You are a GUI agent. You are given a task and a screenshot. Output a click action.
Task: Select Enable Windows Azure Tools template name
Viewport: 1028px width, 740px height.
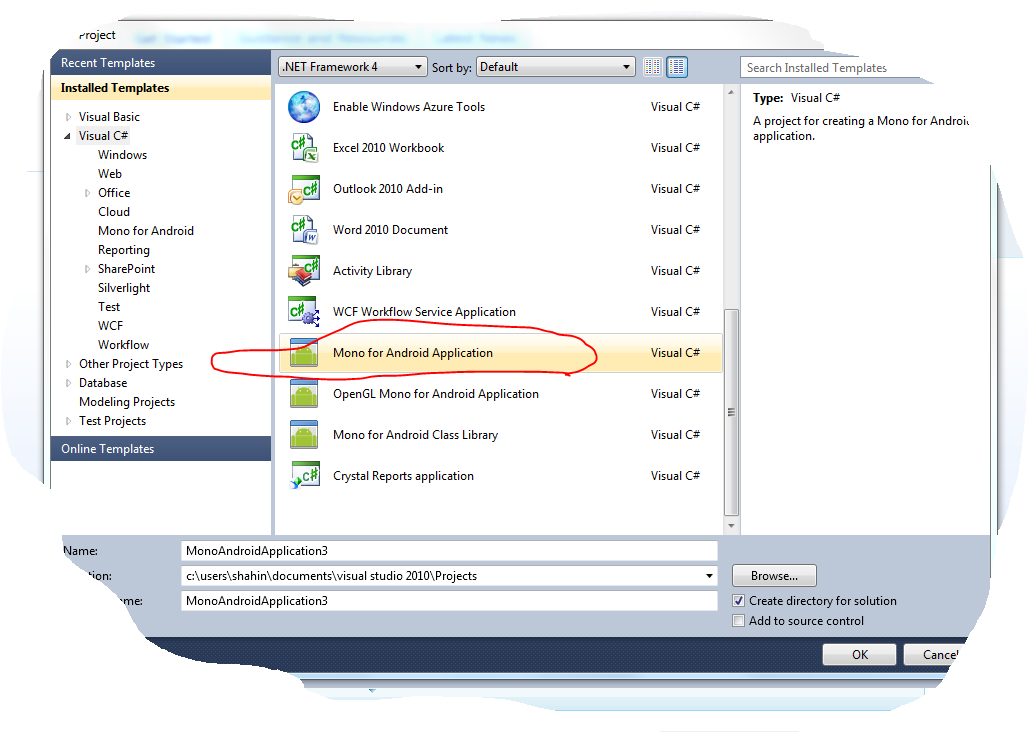tap(408, 107)
